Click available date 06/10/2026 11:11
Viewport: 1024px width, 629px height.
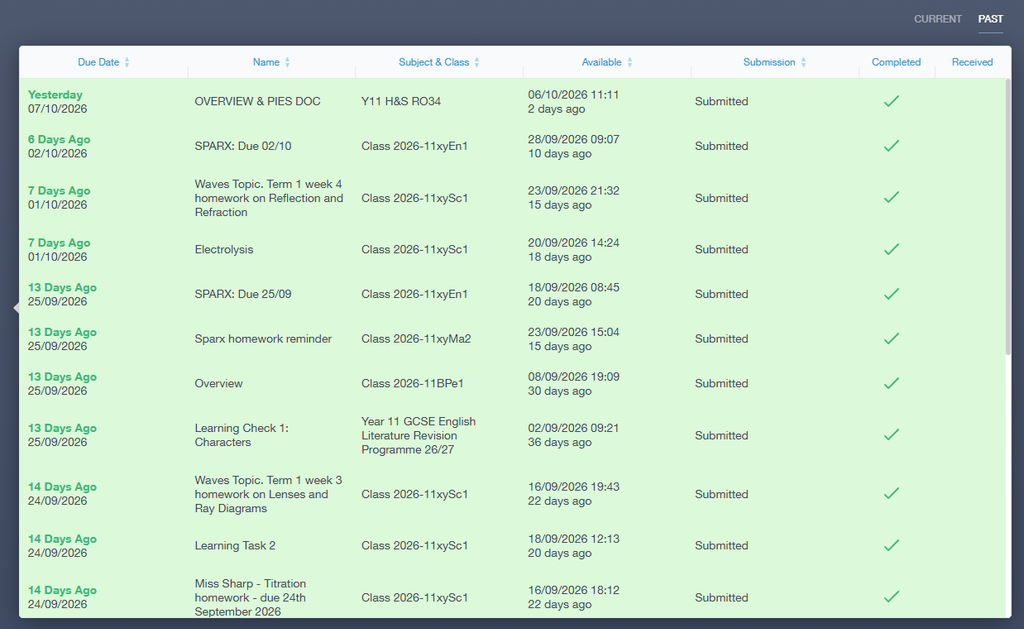coord(573,95)
